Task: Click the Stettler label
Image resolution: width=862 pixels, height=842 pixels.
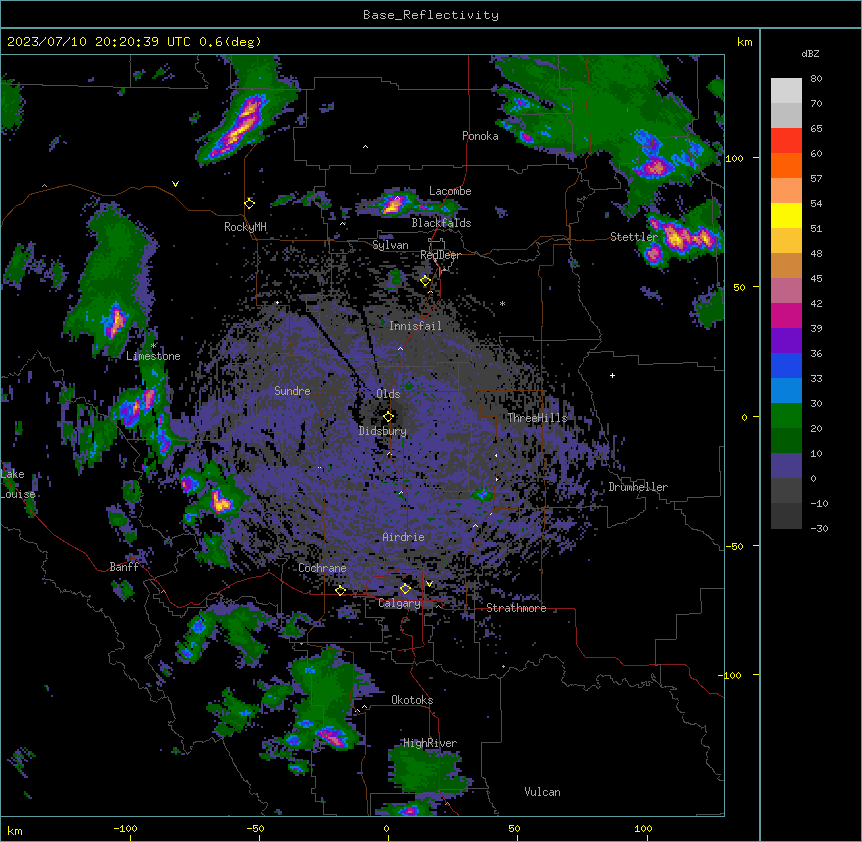Action: pos(634,237)
